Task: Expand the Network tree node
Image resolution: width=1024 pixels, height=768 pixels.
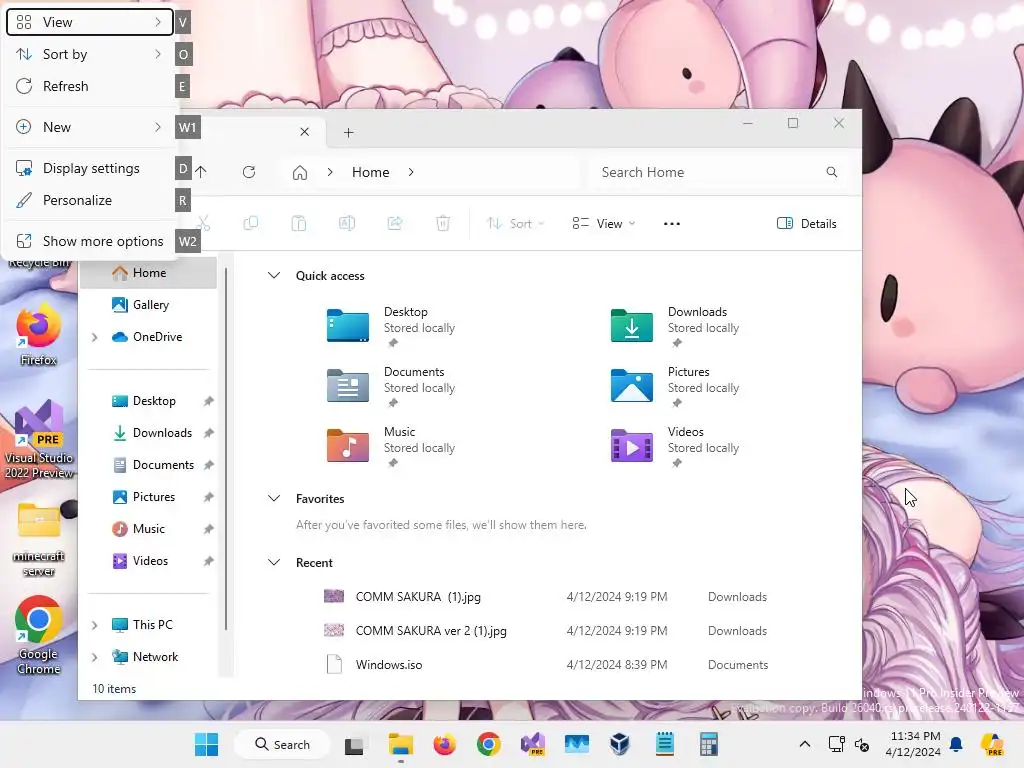Action: pos(95,657)
